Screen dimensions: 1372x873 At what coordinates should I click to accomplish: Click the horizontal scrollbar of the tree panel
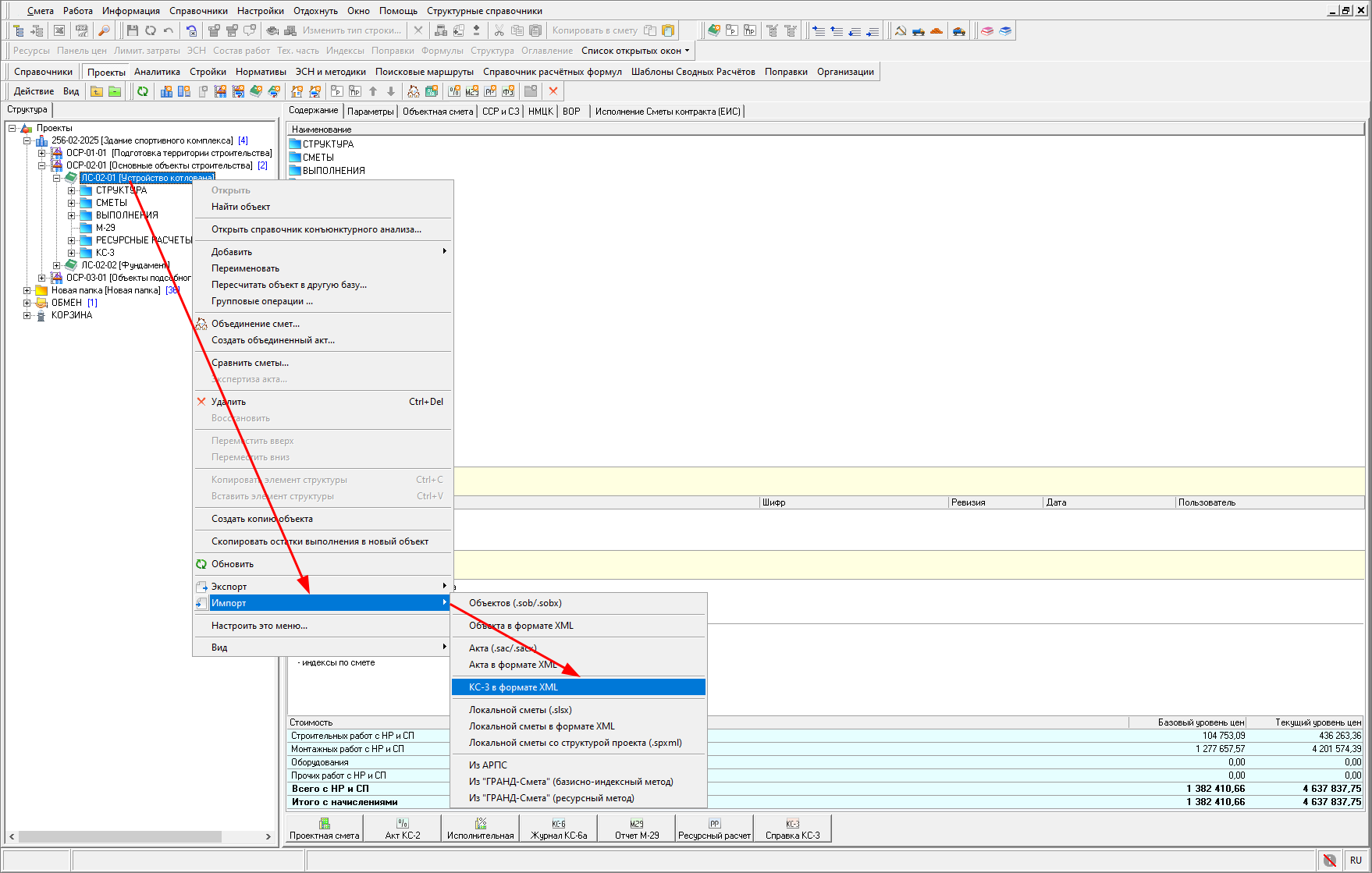point(120,836)
